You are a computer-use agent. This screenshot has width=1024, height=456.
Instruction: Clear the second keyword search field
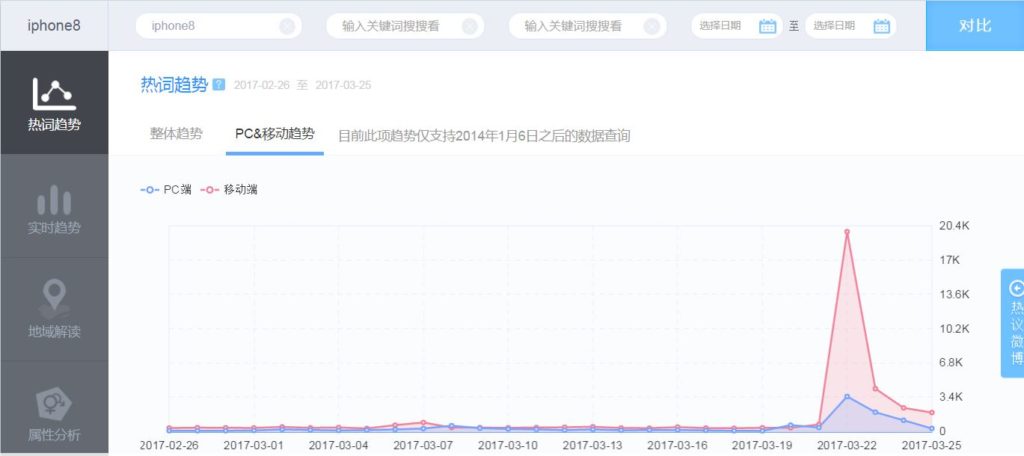tap(469, 27)
